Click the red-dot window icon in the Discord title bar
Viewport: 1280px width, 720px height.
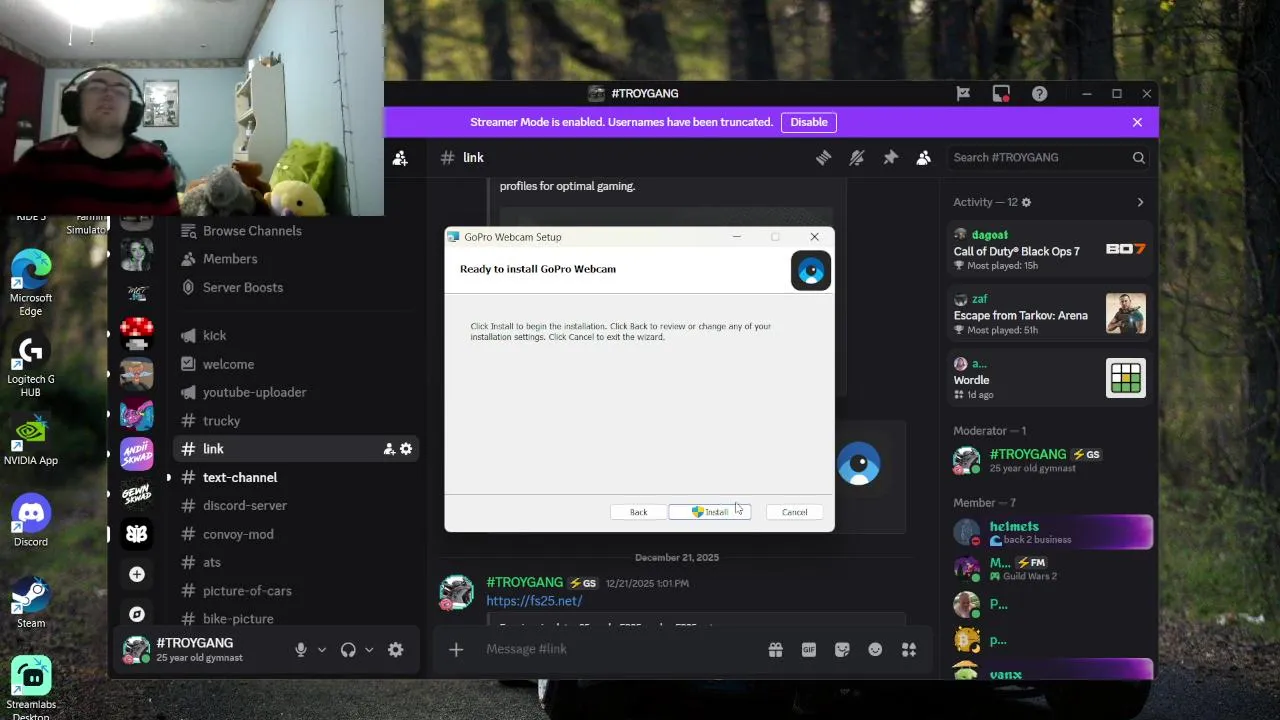(1001, 93)
